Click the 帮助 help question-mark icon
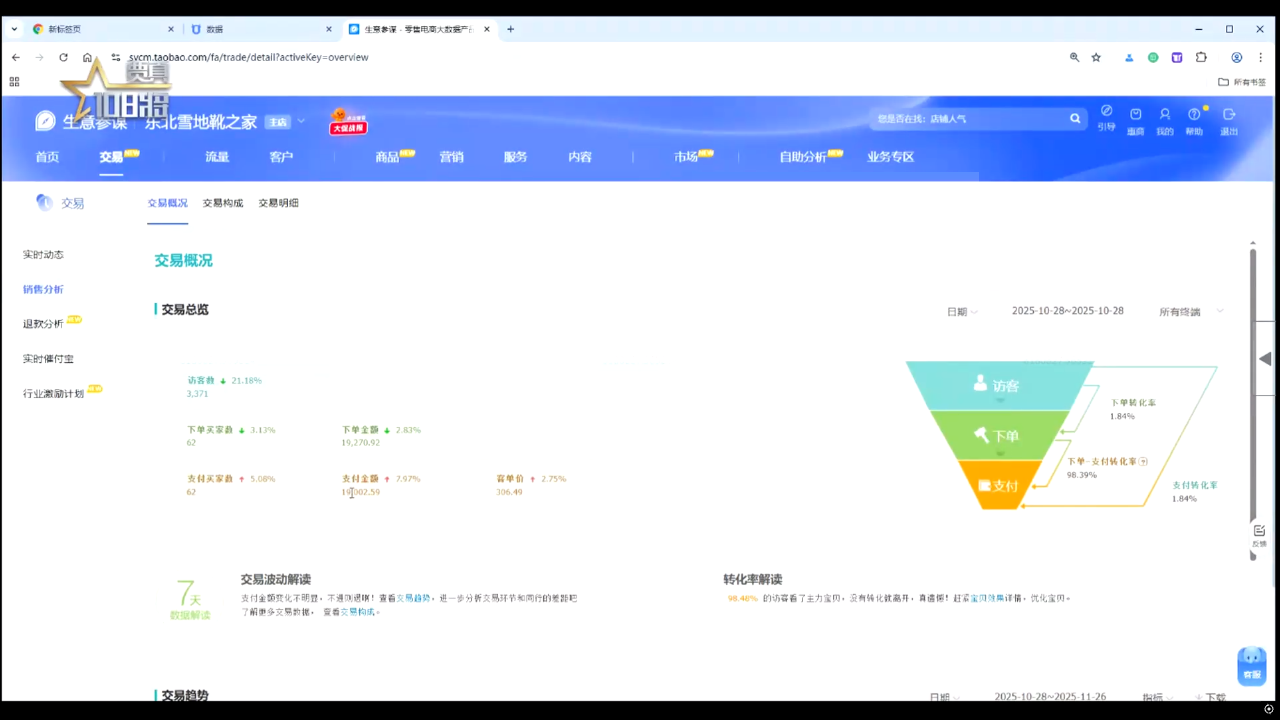1280x720 pixels. pyautogui.click(x=1194, y=115)
